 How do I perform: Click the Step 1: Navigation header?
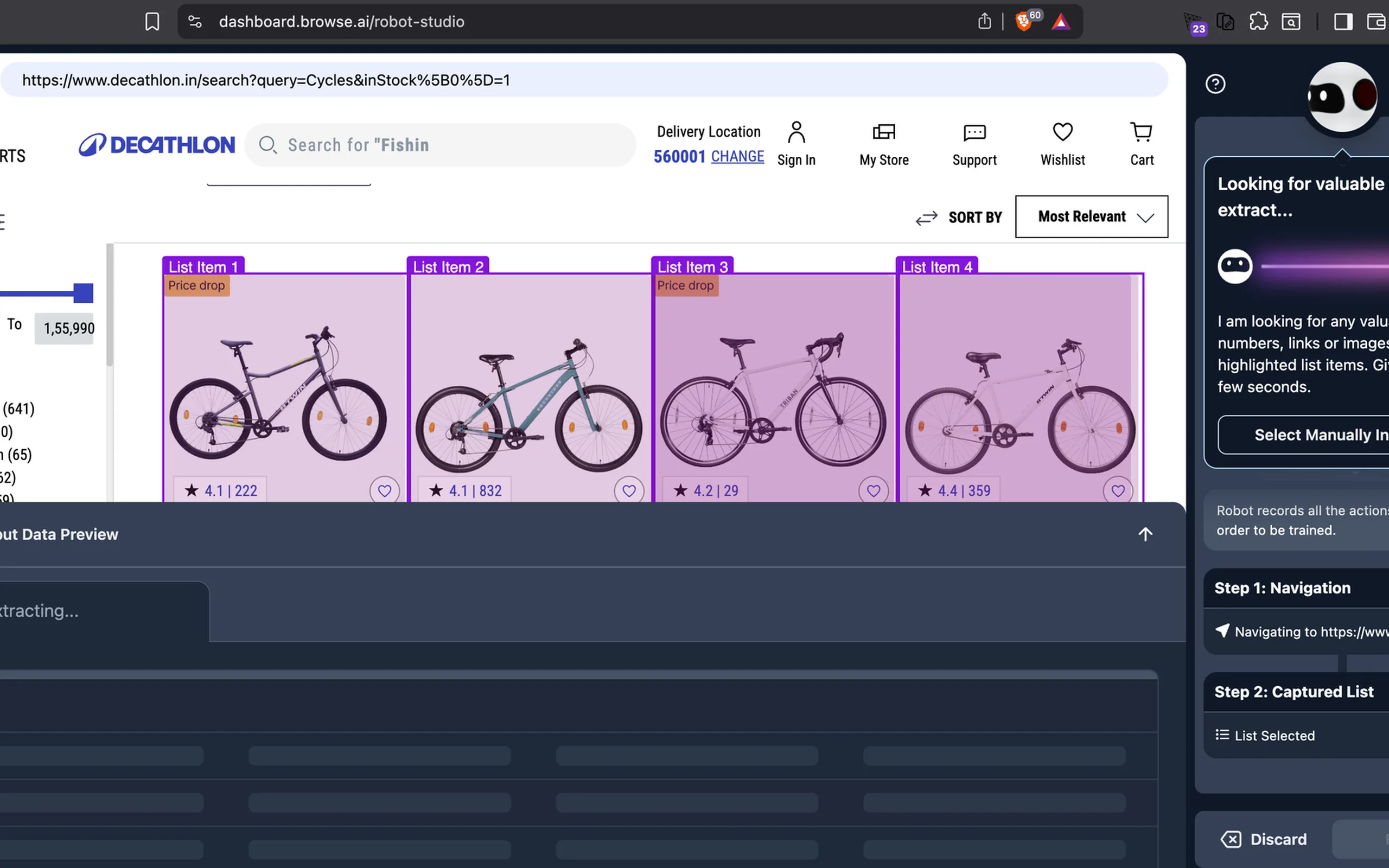click(1282, 588)
